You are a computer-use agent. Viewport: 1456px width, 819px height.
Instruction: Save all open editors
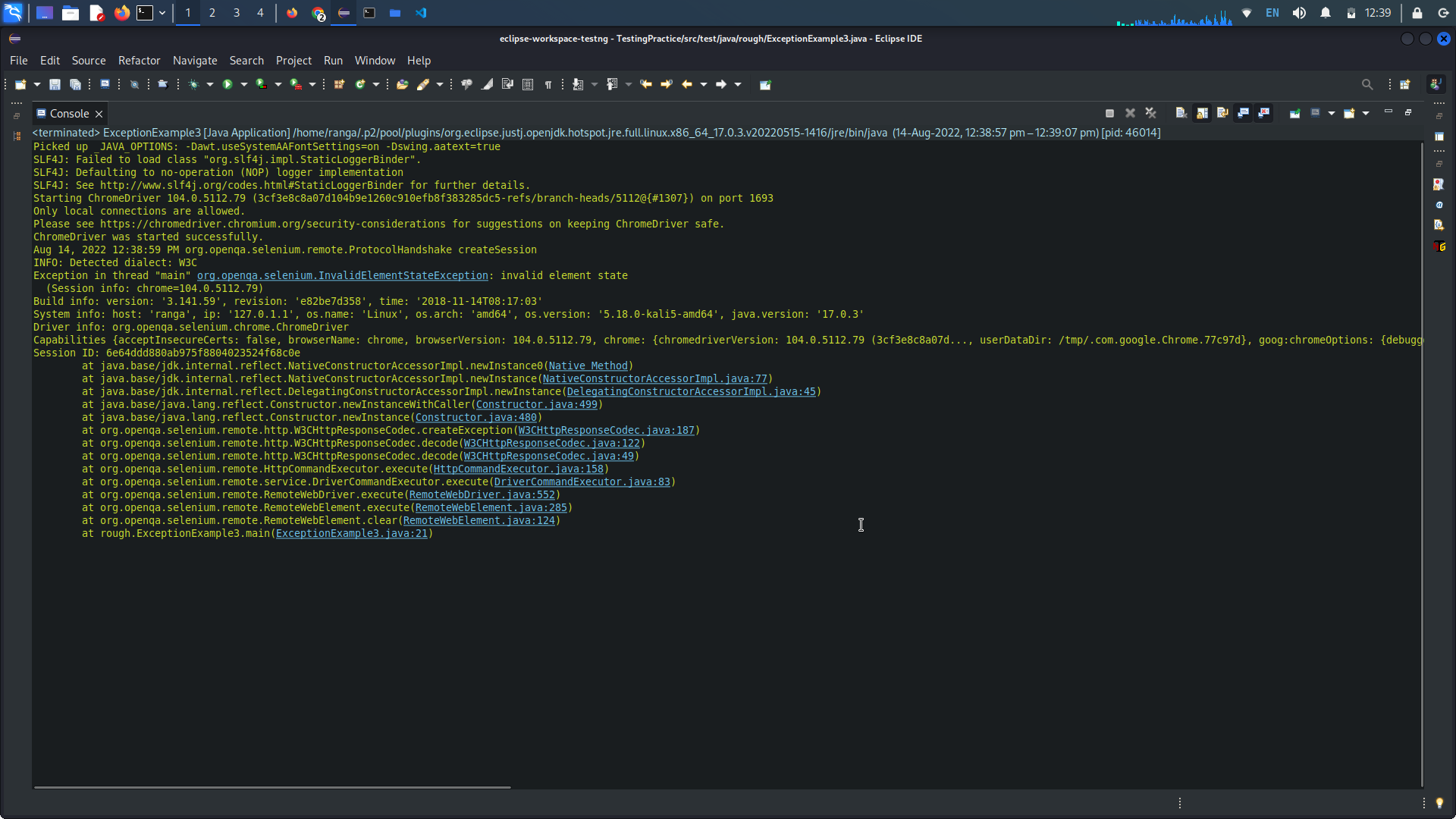point(76,84)
